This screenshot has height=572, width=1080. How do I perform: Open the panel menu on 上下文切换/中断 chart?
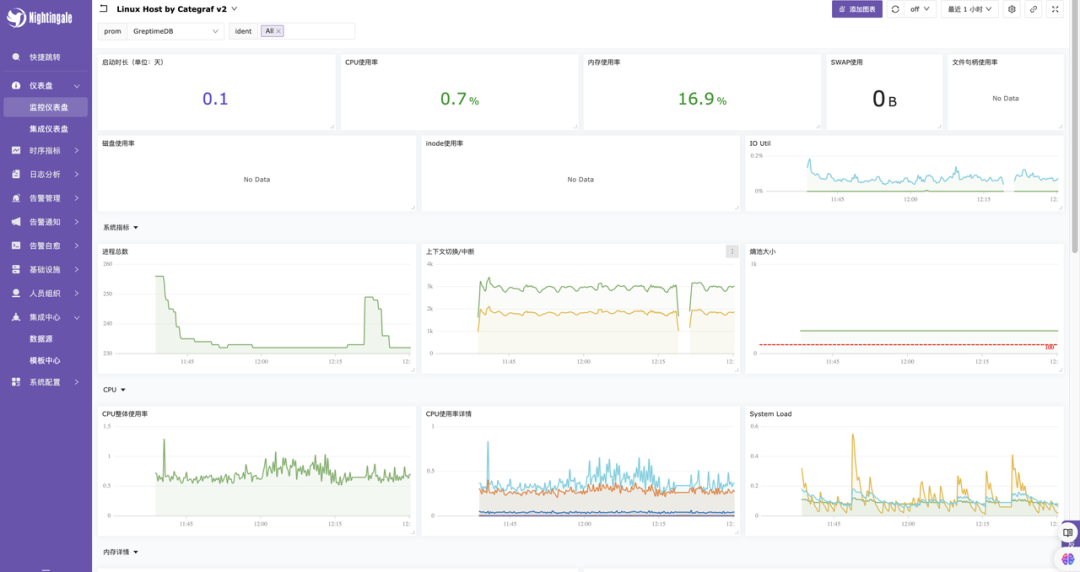tap(732, 252)
